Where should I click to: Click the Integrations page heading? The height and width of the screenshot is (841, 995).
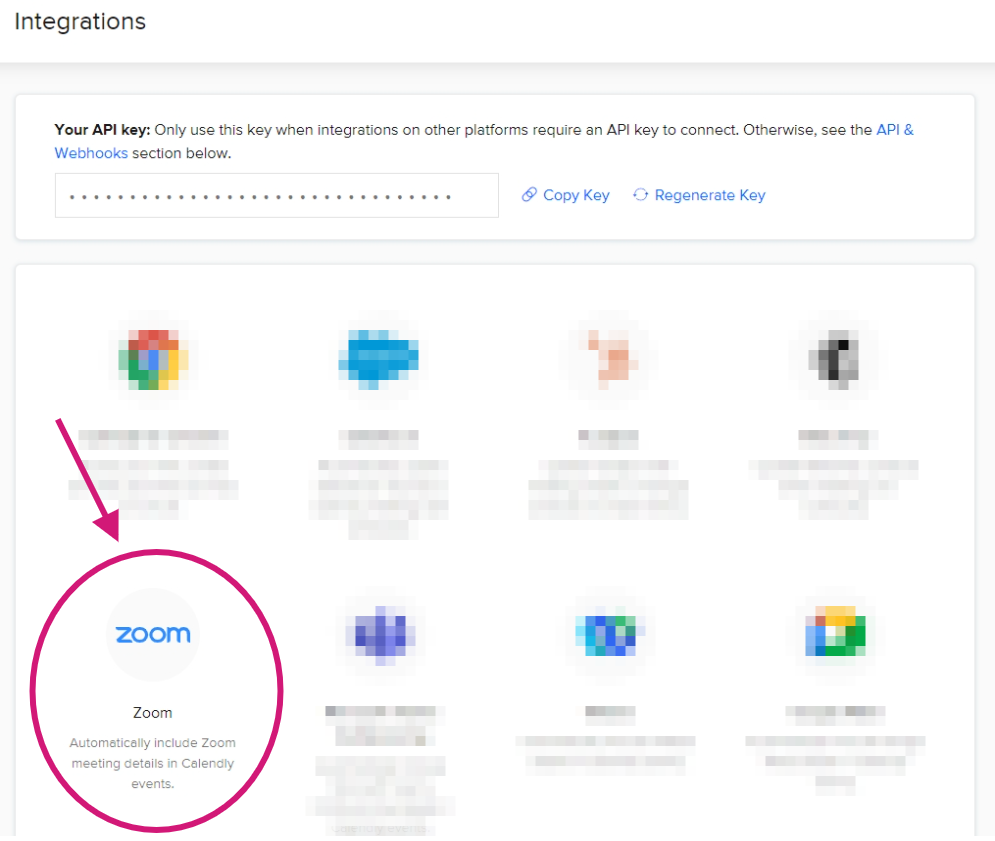80,22
